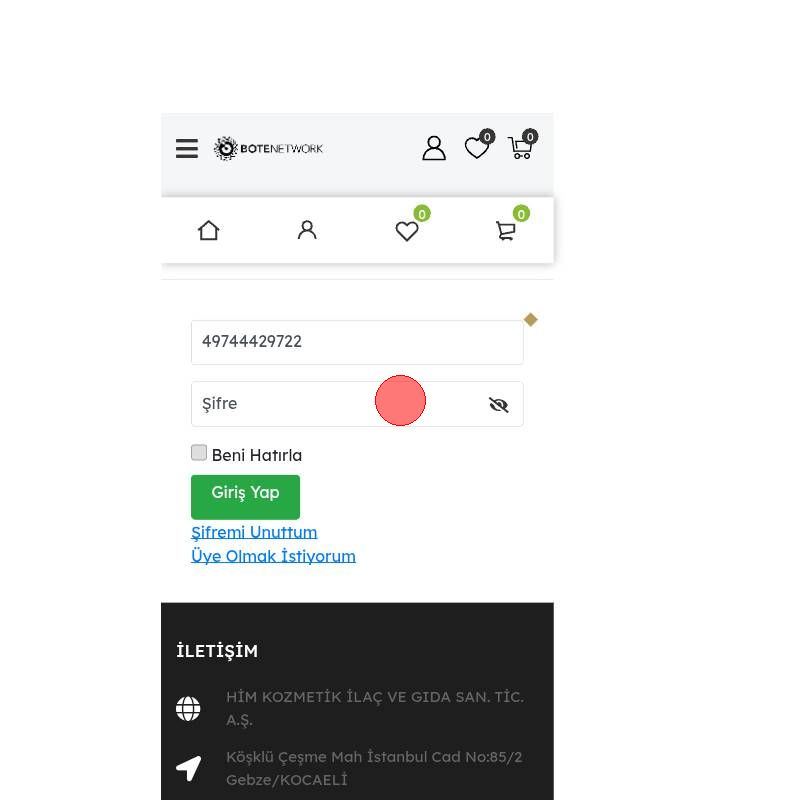Open the account icon in header

pos(434,148)
